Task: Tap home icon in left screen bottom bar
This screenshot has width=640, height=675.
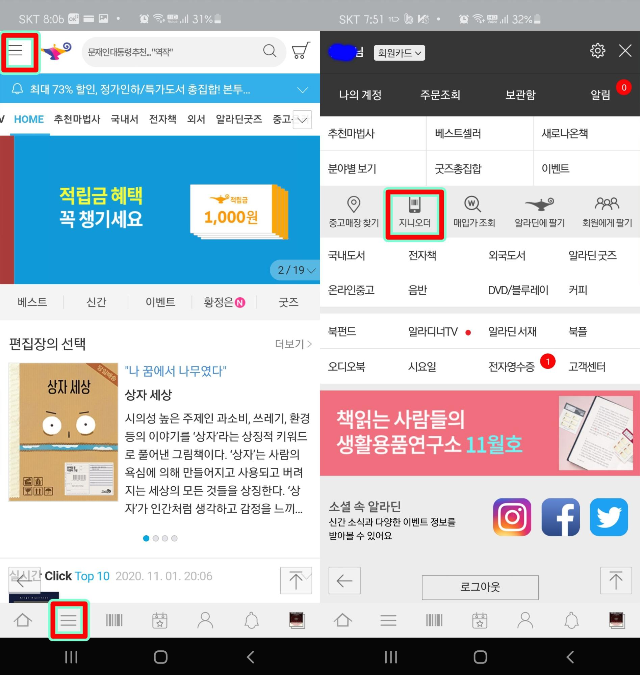Action: coord(23,620)
